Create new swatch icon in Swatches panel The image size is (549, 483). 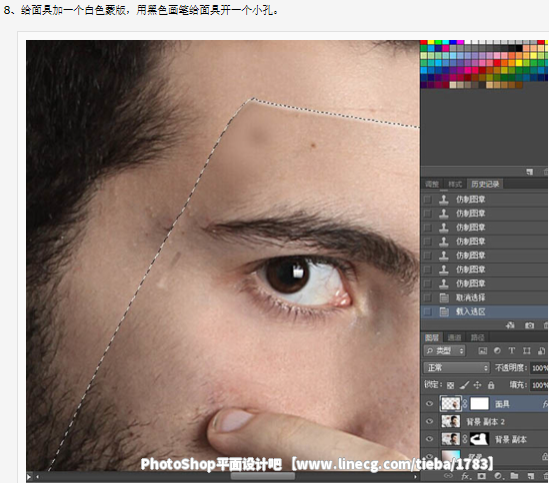(530, 172)
